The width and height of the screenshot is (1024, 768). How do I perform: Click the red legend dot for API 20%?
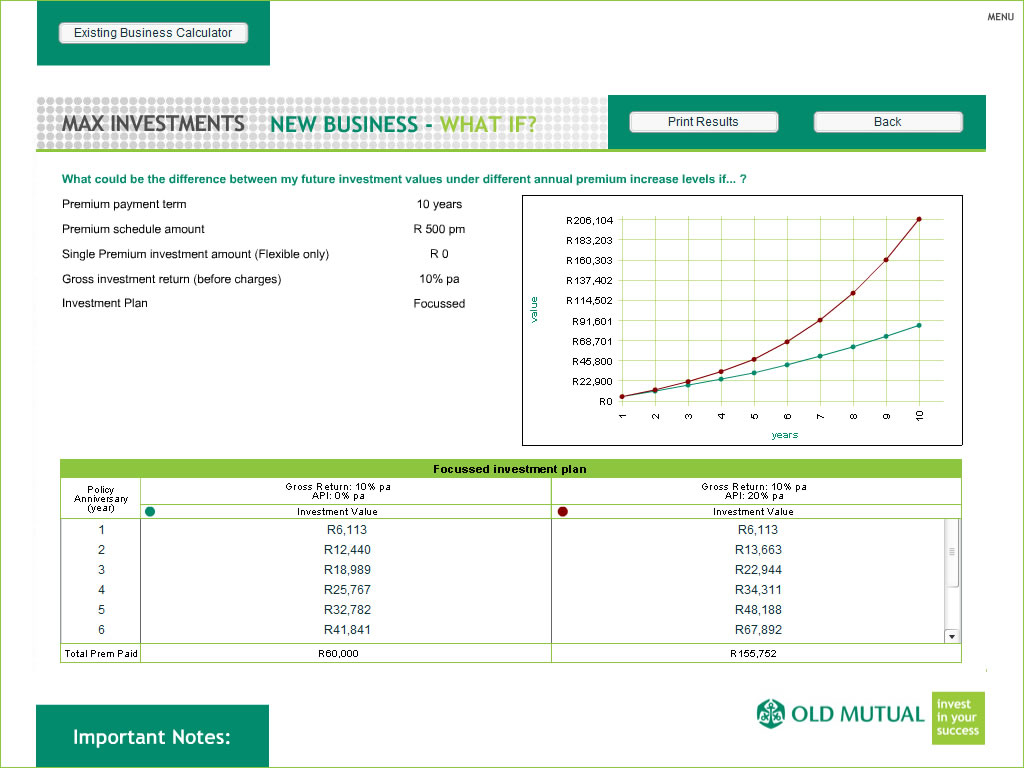562,511
